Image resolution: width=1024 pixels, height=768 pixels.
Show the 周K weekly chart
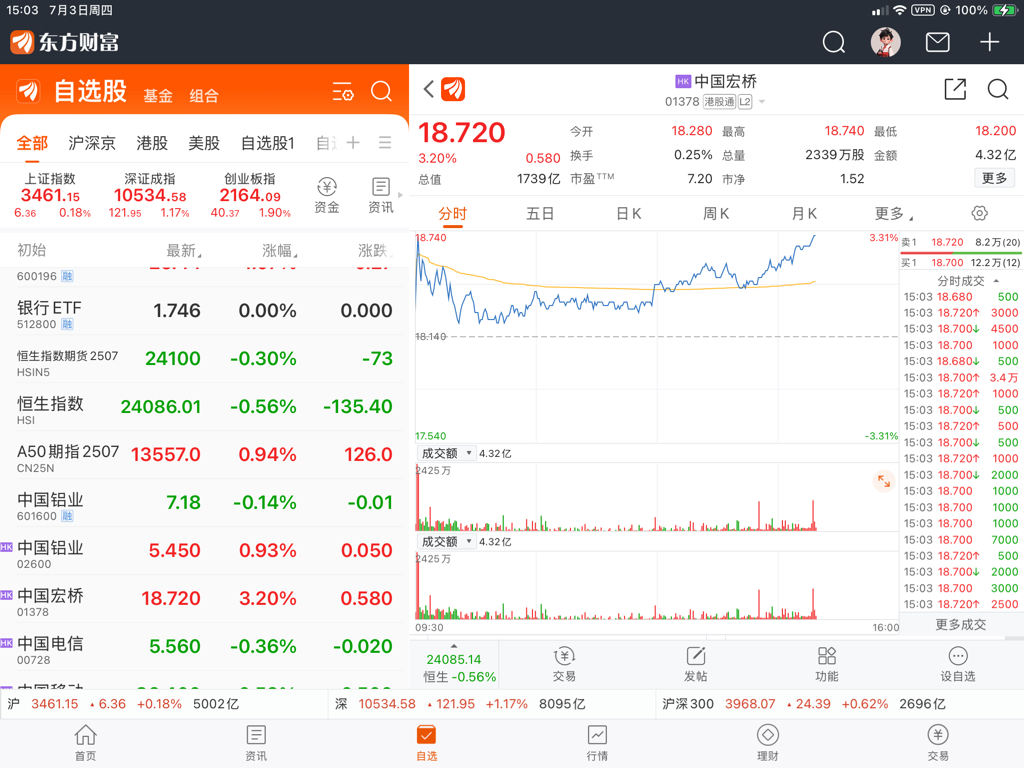pos(716,214)
